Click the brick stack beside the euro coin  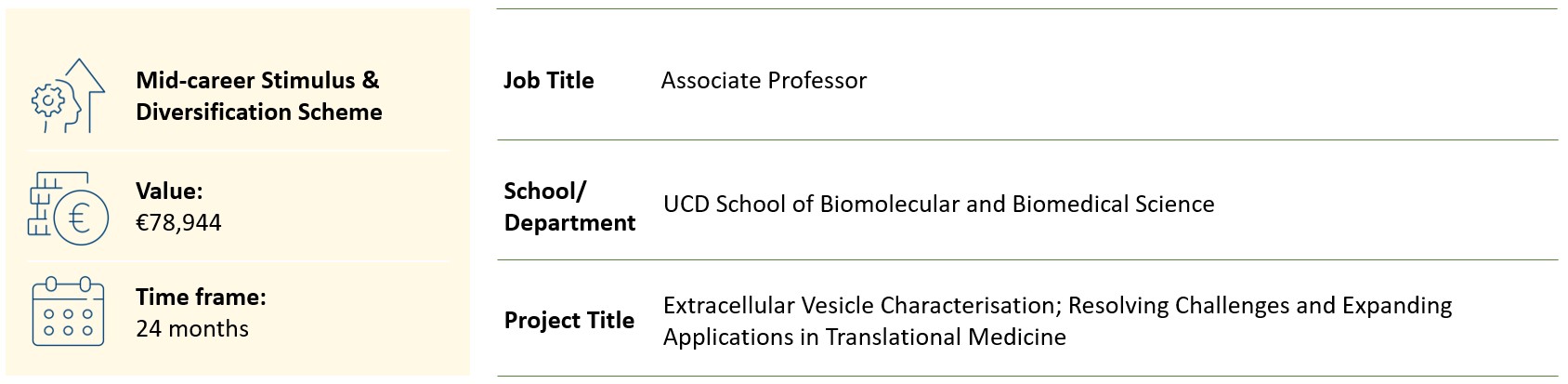pyautogui.click(x=45, y=205)
